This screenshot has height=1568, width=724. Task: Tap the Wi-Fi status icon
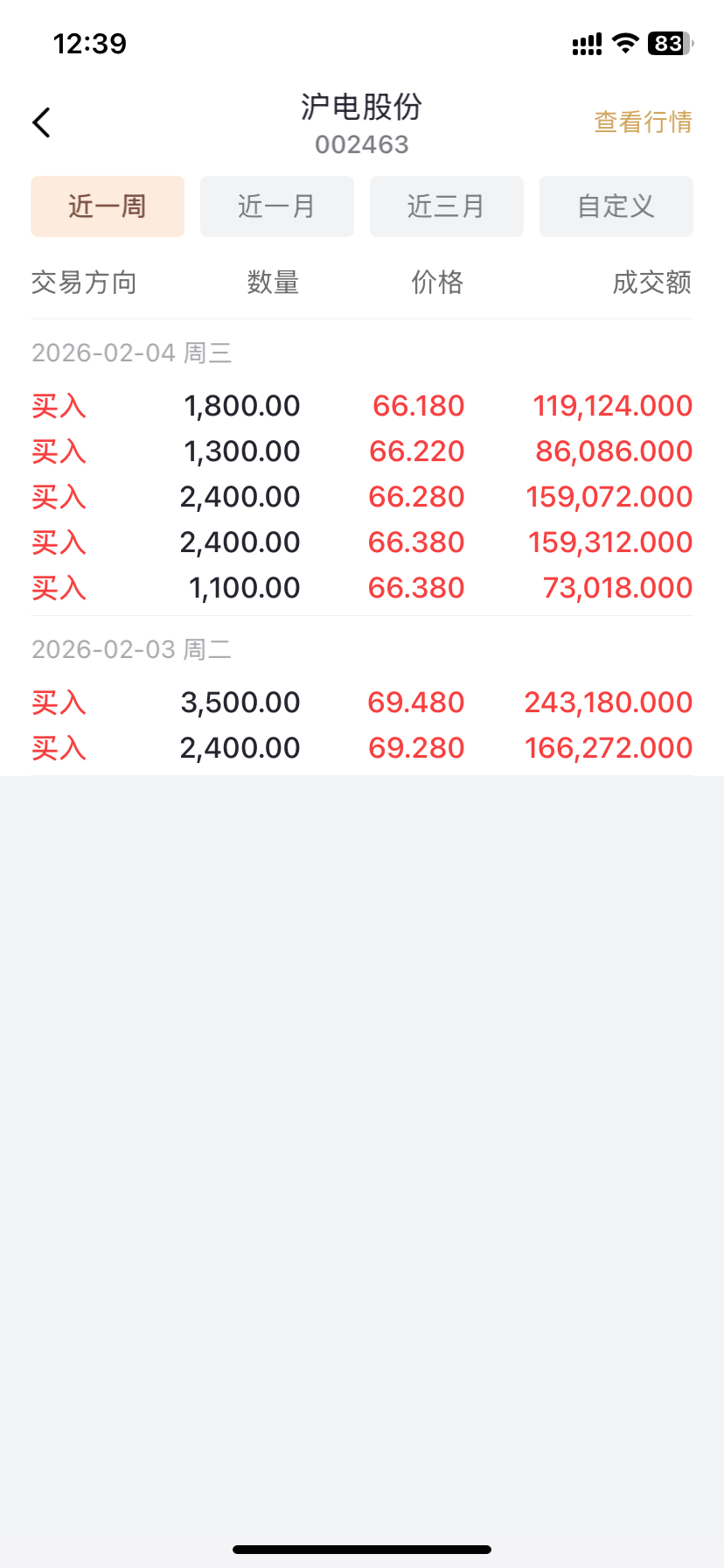click(625, 44)
